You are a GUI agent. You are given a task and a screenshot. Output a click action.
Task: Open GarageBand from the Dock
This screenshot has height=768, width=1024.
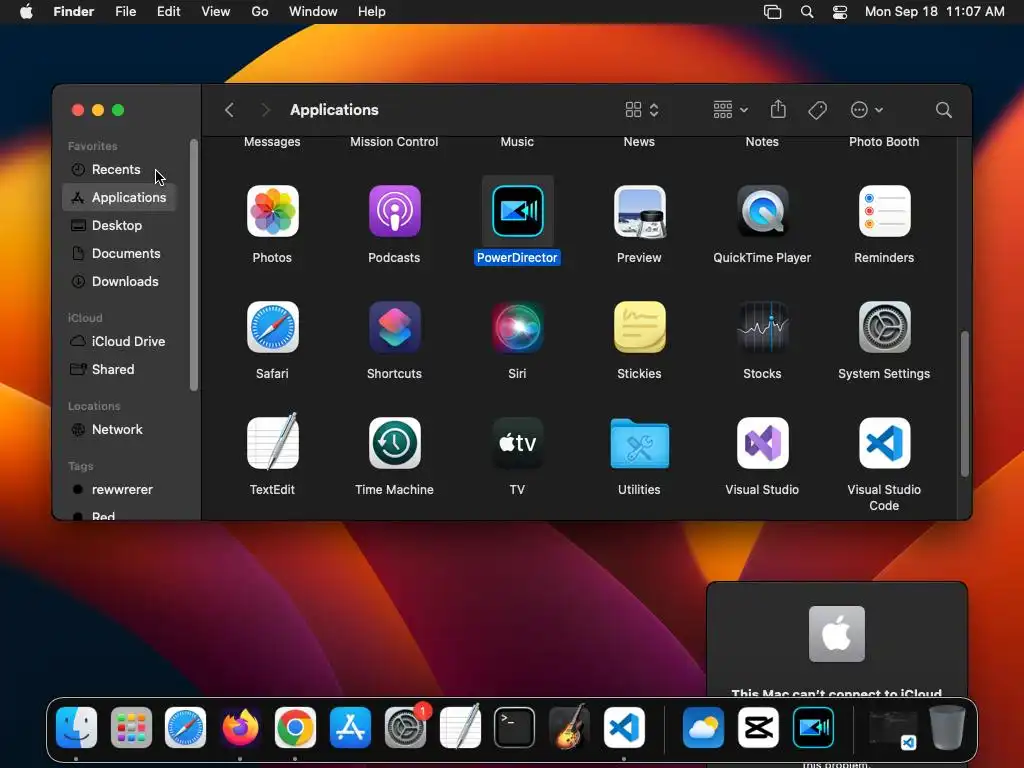[x=569, y=727]
